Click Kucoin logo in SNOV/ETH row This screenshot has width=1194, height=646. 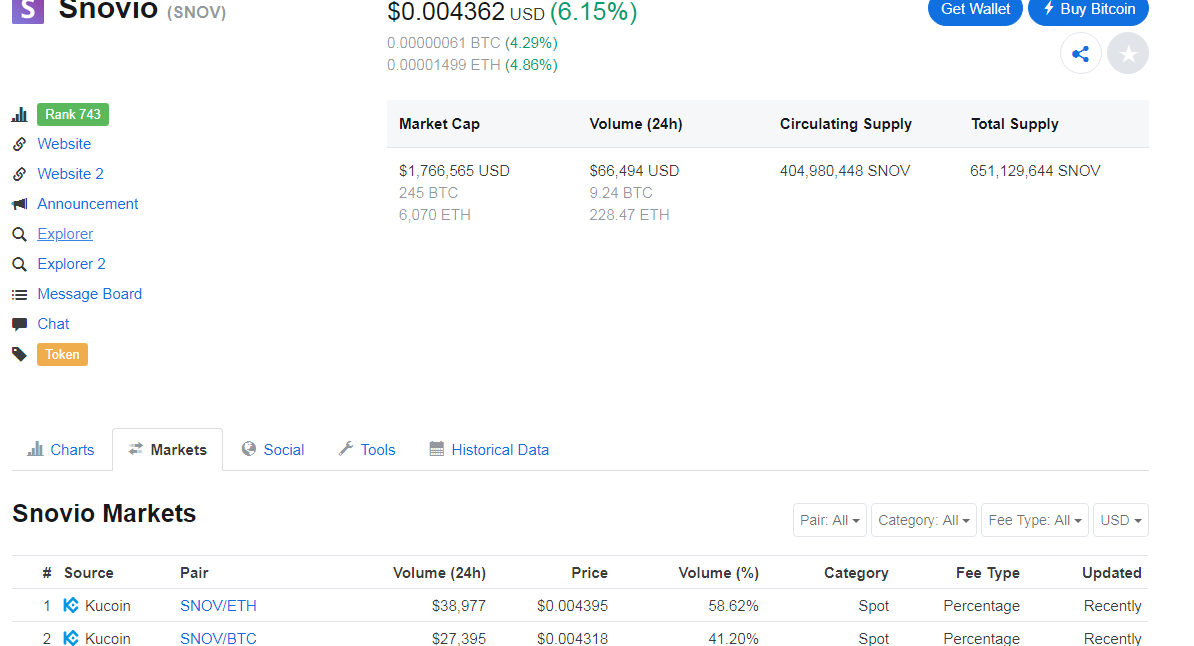71,606
